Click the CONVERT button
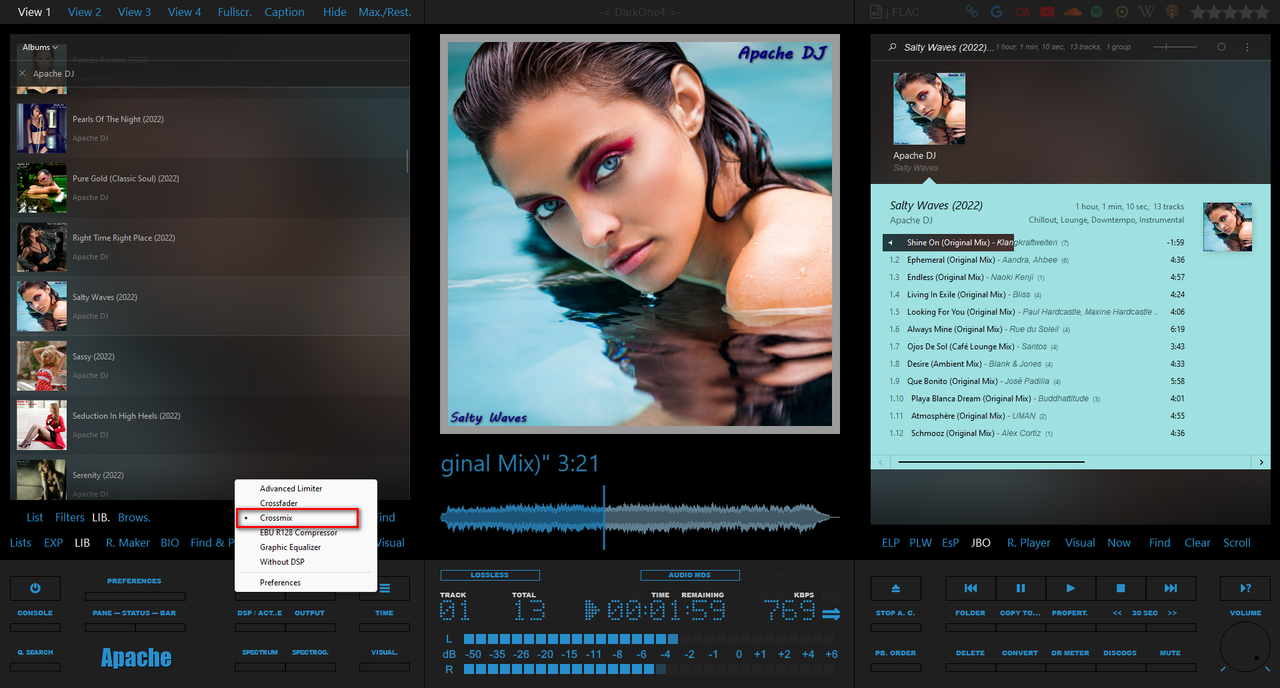Viewport: 1280px width, 688px height. pyautogui.click(x=1019, y=653)
